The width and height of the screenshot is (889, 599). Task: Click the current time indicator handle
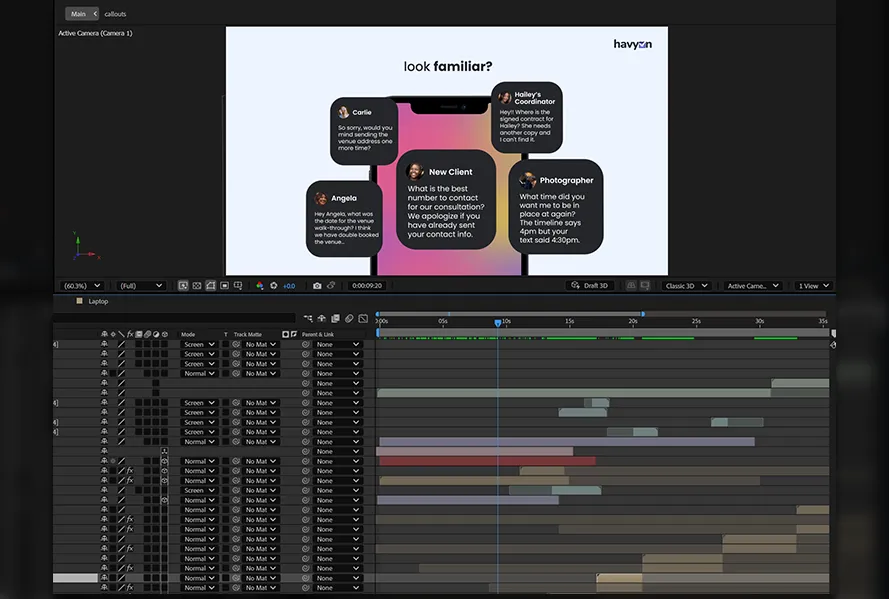498,323
